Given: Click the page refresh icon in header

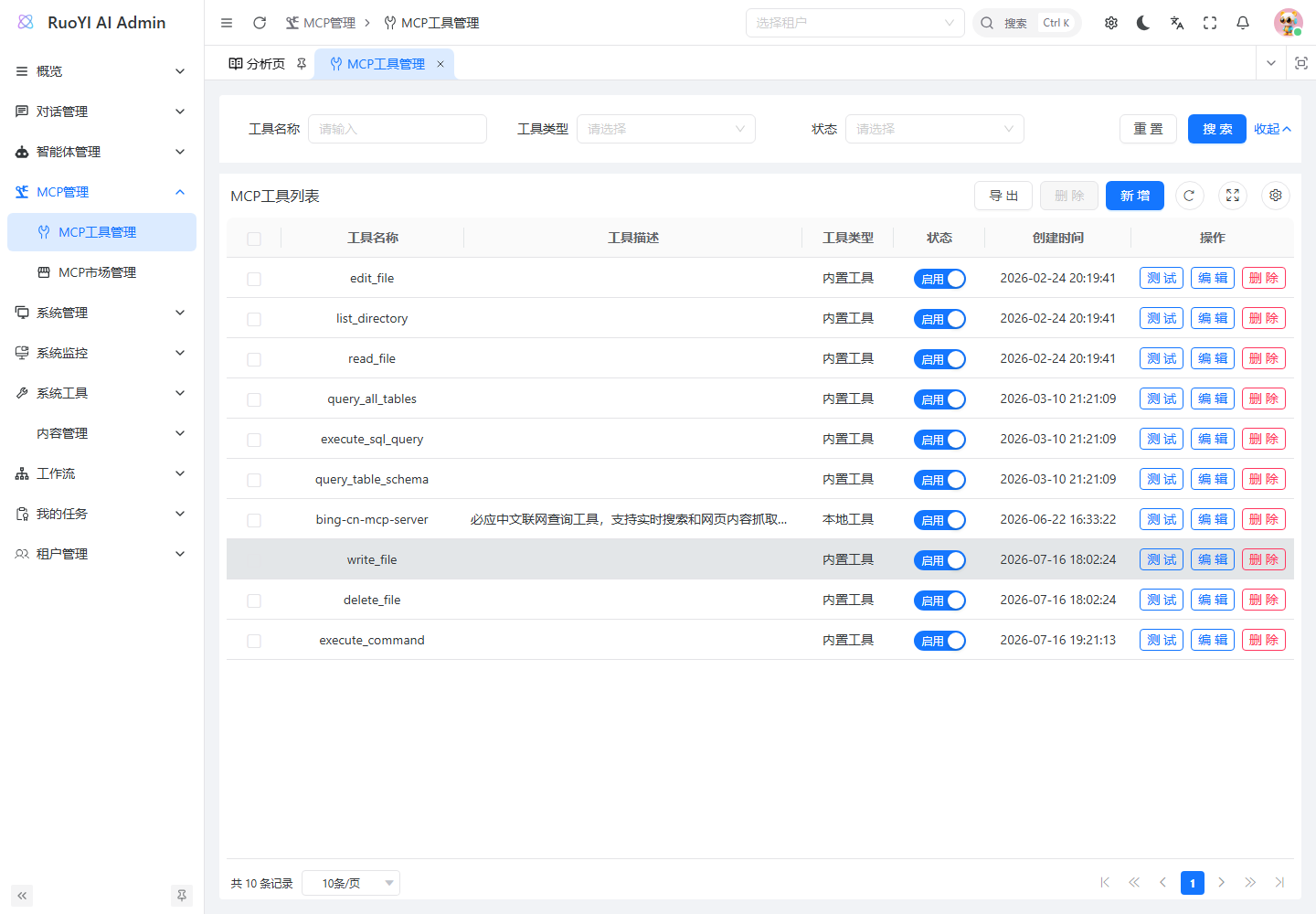Looking at the screenshot, I should click(260, 23).
